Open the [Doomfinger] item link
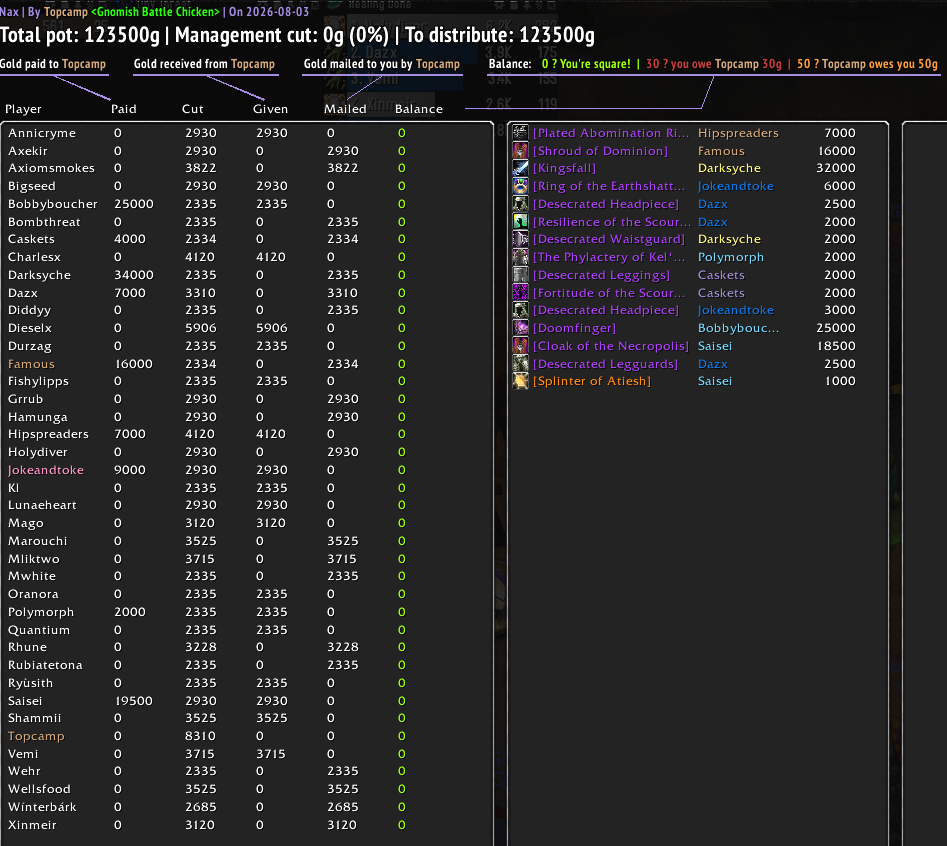This screenshot has height=846, width=947. pos(574,328)
